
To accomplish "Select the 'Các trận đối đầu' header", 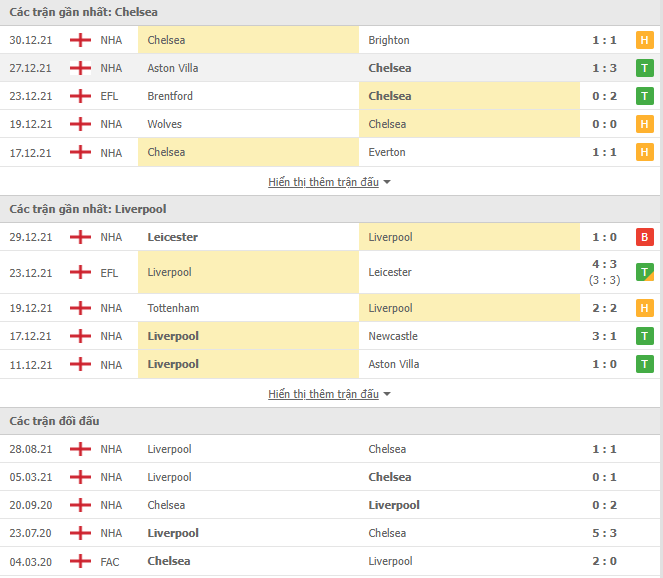I will click(x=55, y=421).
